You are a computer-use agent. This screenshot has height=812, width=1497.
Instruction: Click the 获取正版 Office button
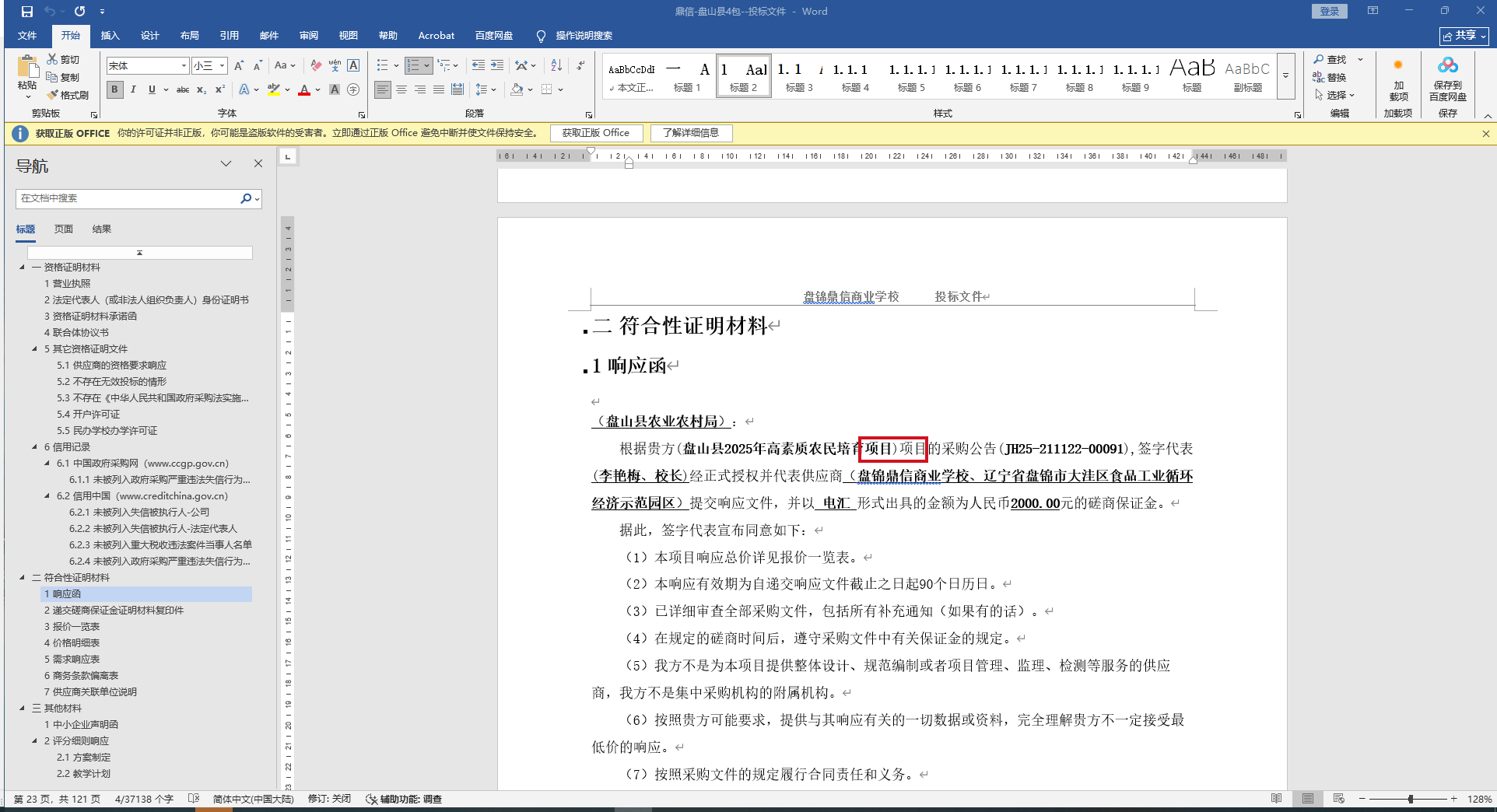click(x=596, y=133)
